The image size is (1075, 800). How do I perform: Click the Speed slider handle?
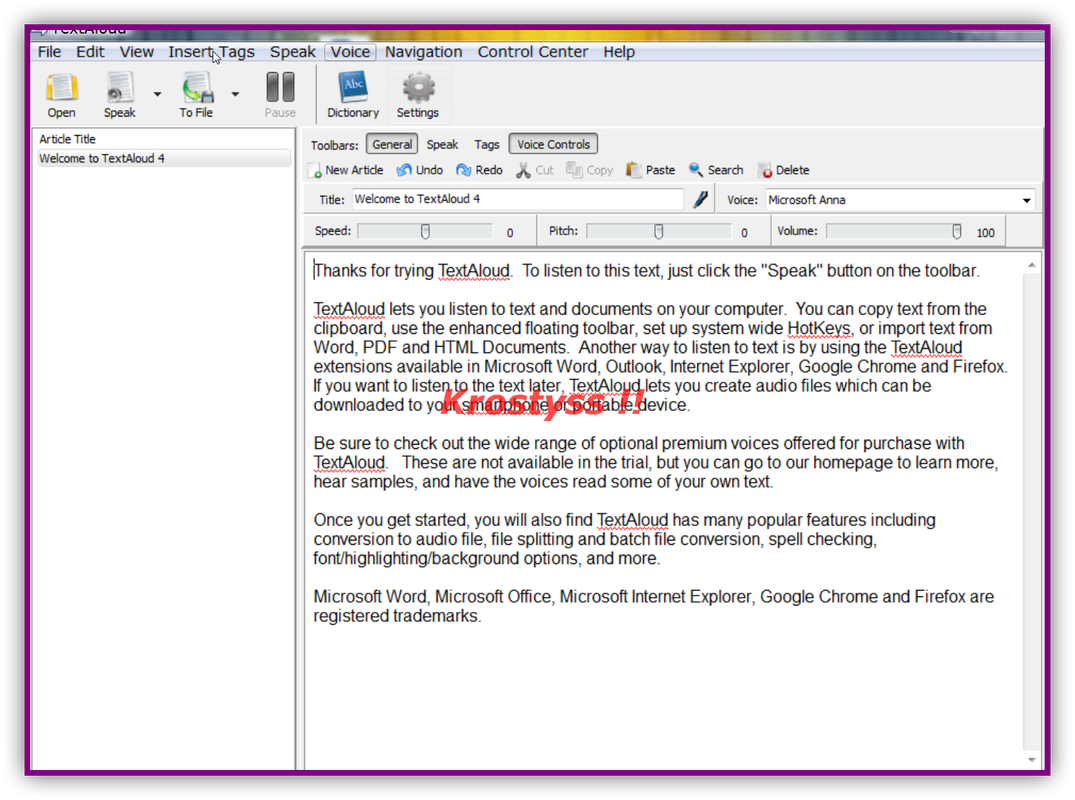[x=425, y=232]
